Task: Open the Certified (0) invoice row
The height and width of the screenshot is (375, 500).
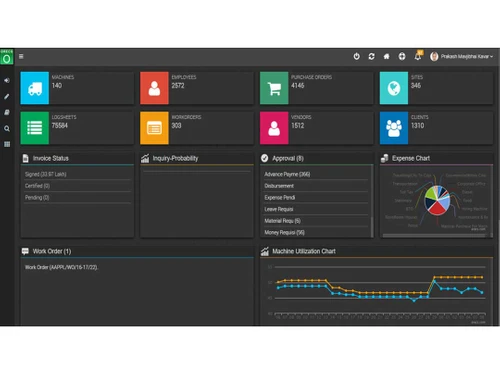Action: [77, 186]
